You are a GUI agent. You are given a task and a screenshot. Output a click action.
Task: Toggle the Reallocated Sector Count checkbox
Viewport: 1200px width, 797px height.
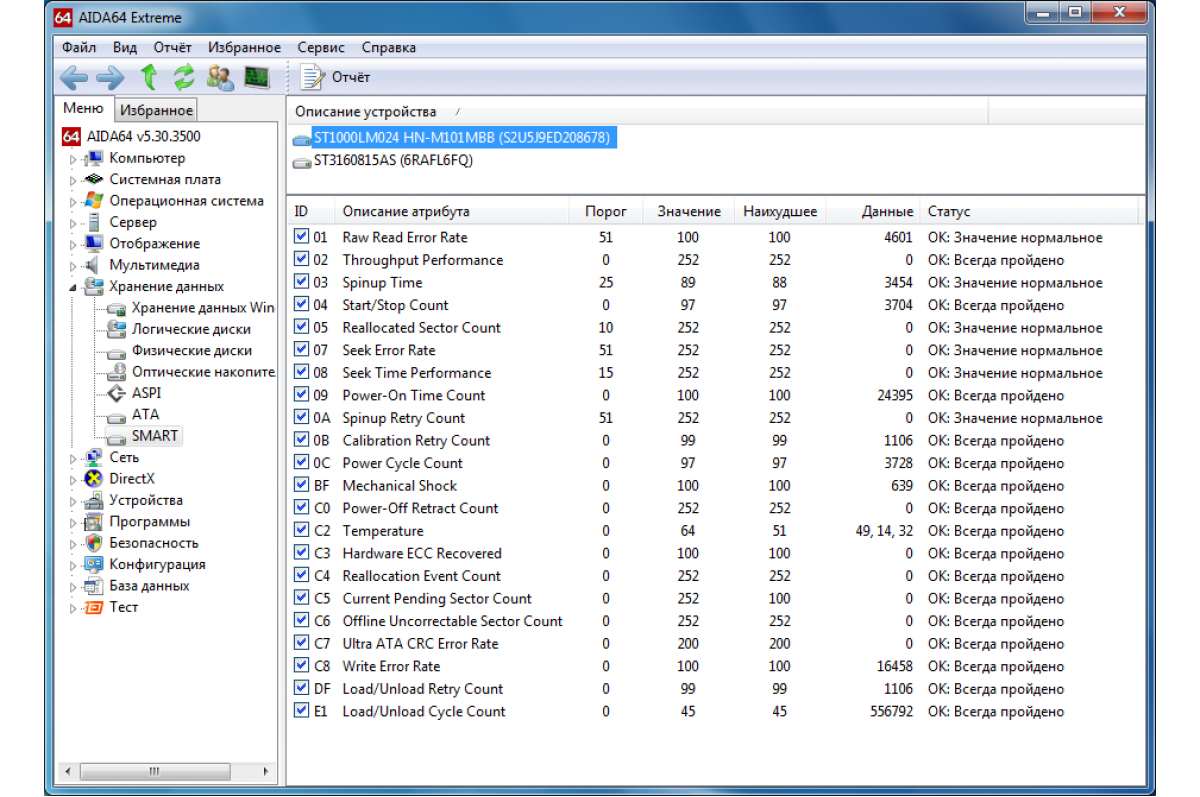(301, 327)
